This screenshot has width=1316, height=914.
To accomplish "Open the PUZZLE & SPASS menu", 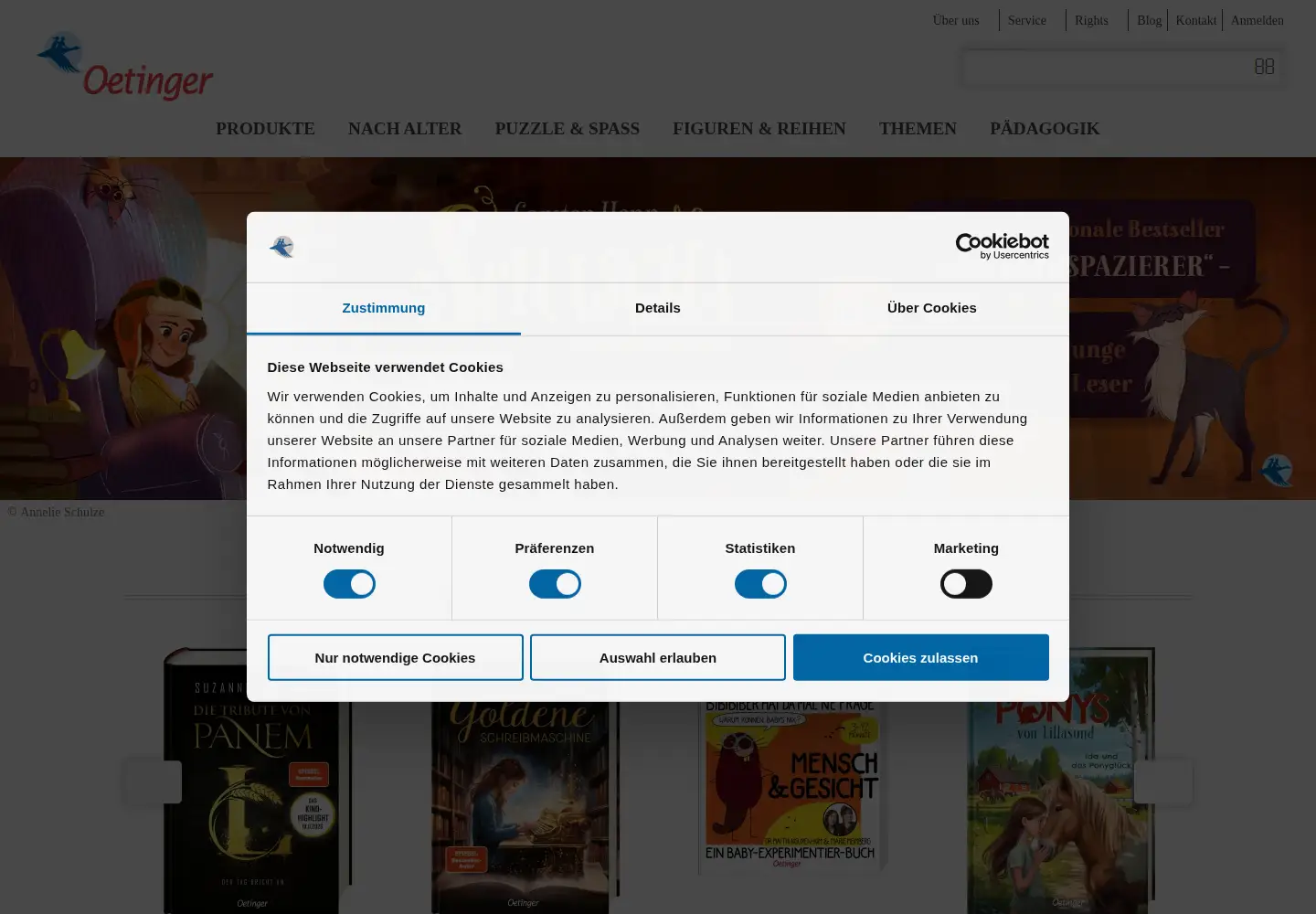I will [x=568, y=129].
